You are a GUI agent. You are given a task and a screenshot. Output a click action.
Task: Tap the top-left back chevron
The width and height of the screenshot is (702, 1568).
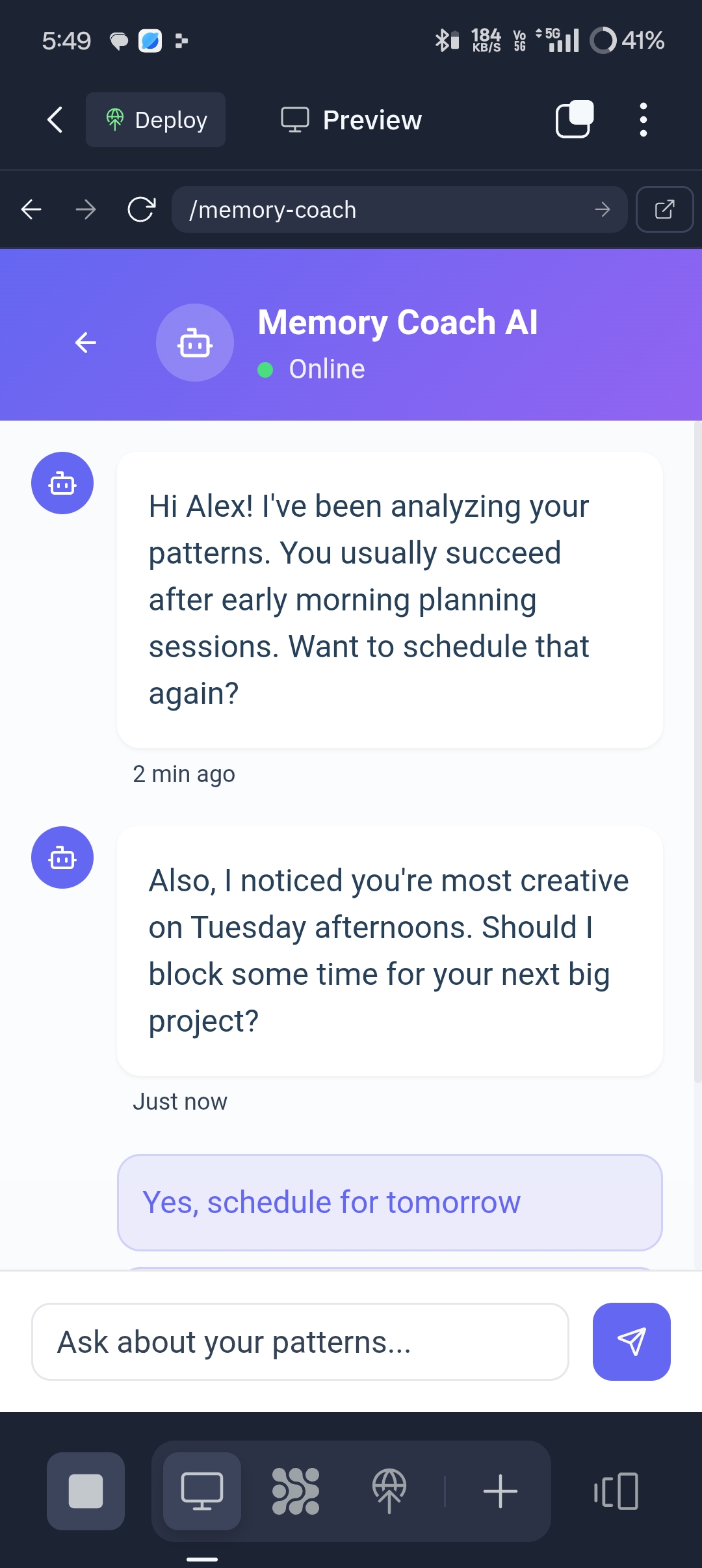[55, 120]
